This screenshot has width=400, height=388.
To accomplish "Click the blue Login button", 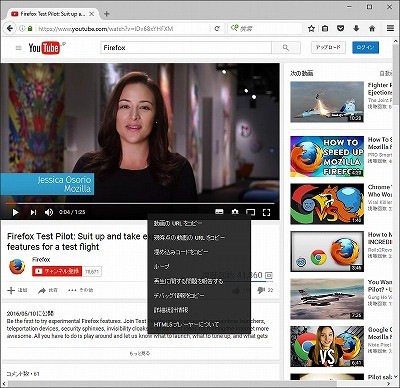I will [365, 48].
